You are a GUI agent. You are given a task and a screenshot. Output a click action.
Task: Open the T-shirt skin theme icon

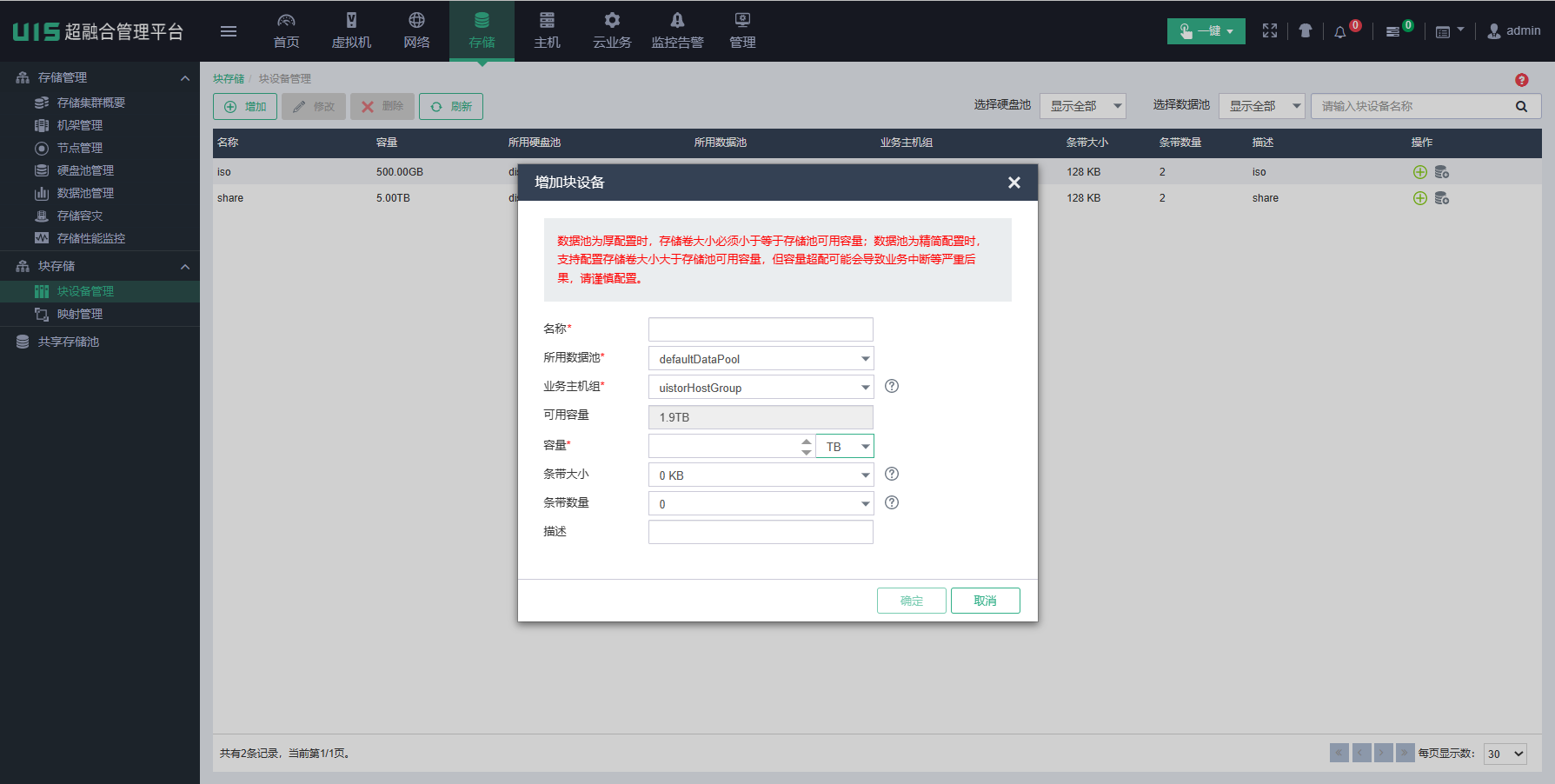[x=1305, y=31]
